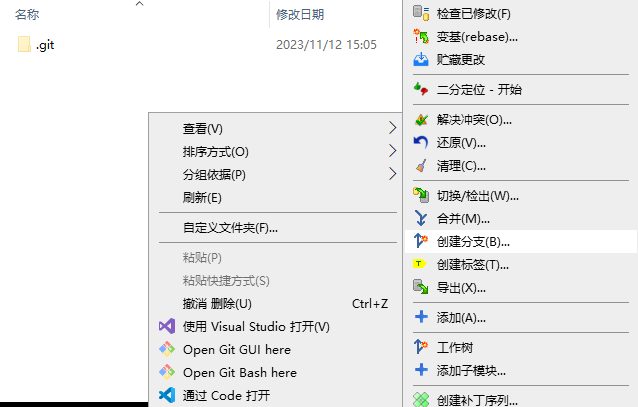Viewport: 638px width, 407px height.
Task: Click 通过 Code 打开 entry text
Action: 227,395
